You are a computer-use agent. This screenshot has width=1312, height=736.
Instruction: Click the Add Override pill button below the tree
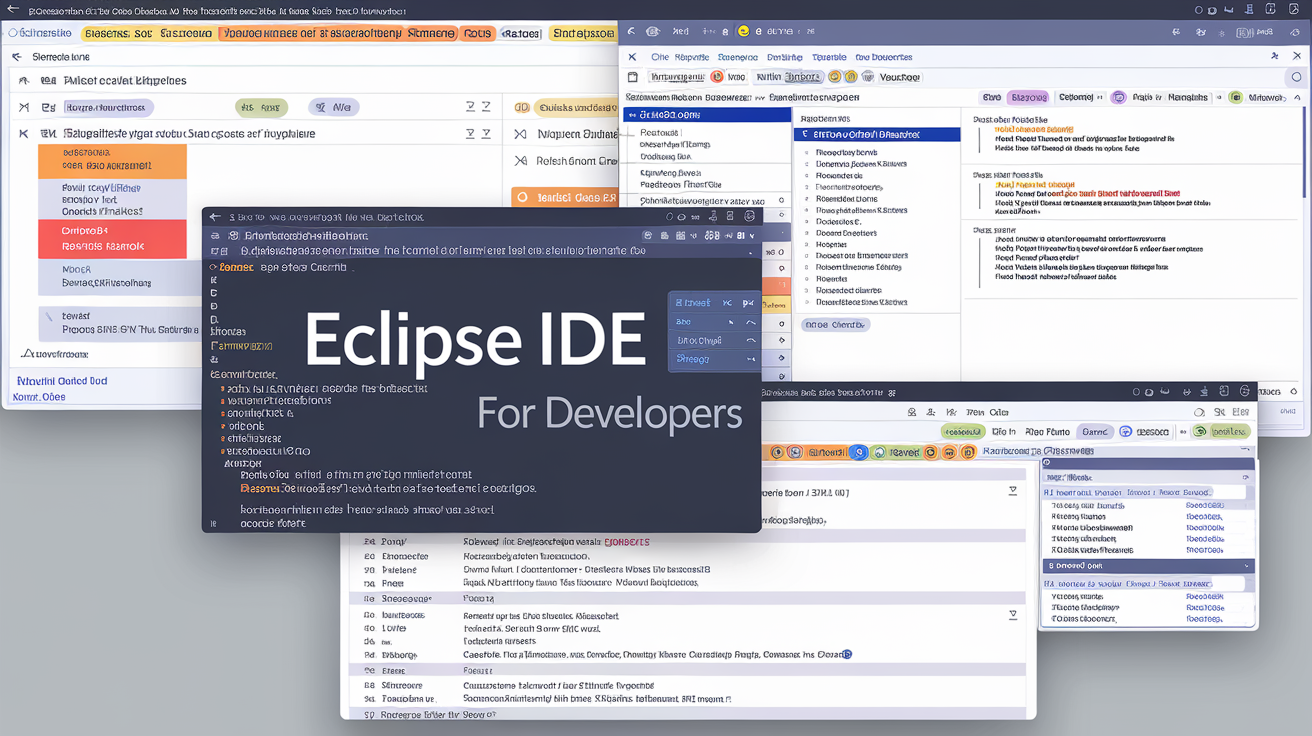click(x=835, y=324)
